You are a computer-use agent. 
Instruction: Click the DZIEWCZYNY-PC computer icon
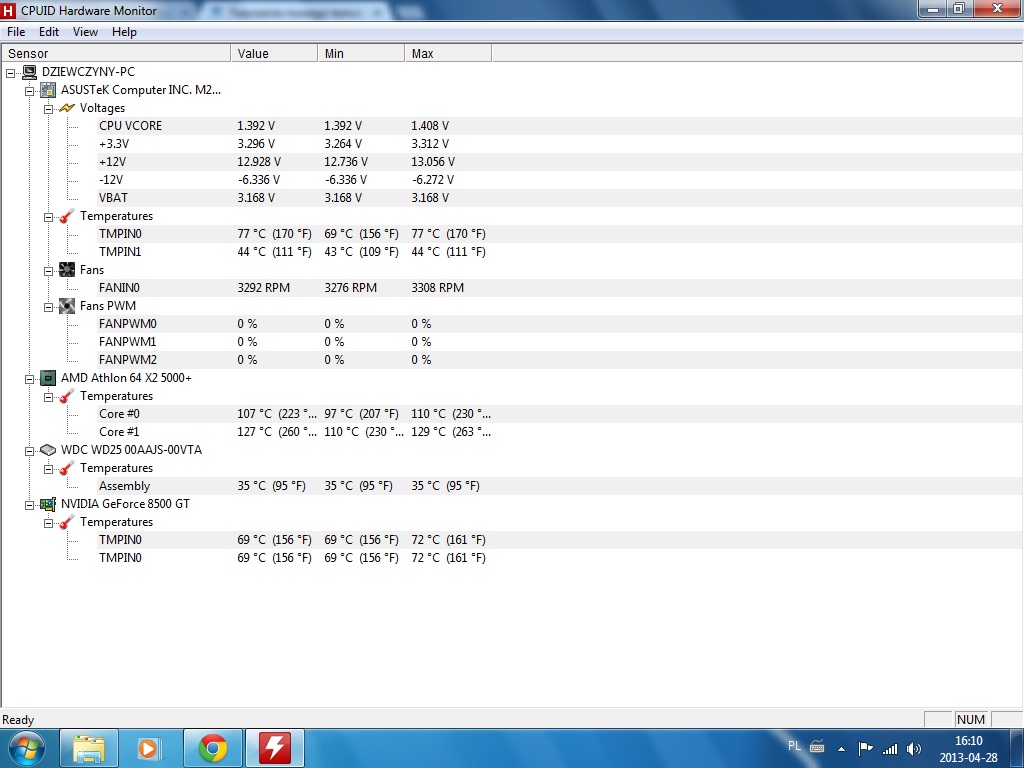coord(29,72)
